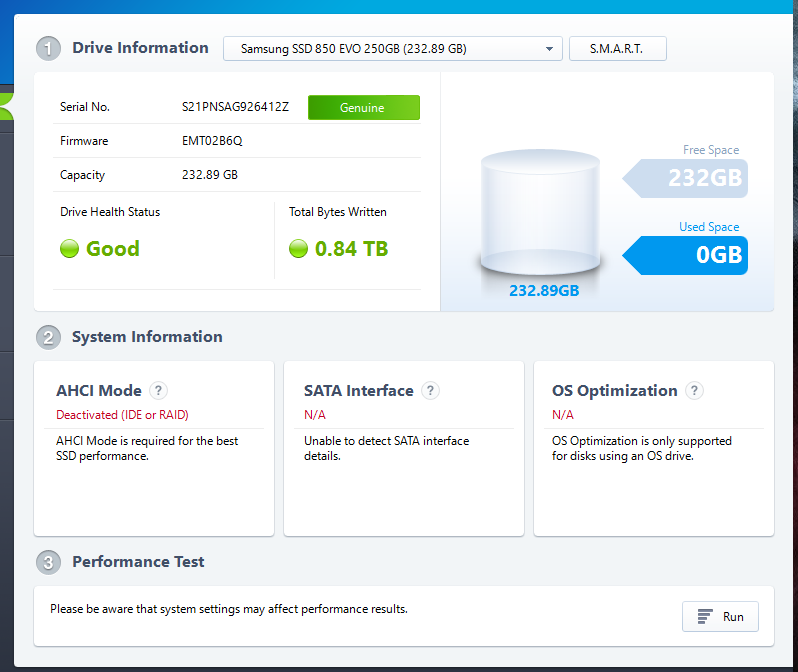
Task: Click the Firmware label
Action: tap(84, 141)
